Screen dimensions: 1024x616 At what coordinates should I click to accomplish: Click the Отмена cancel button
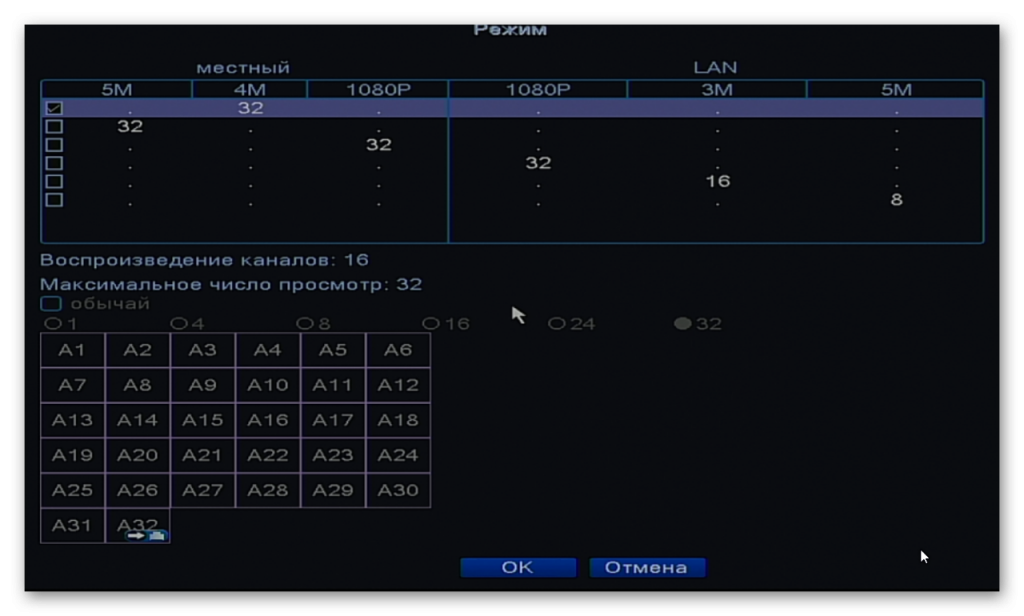click(x=647, y=567)
